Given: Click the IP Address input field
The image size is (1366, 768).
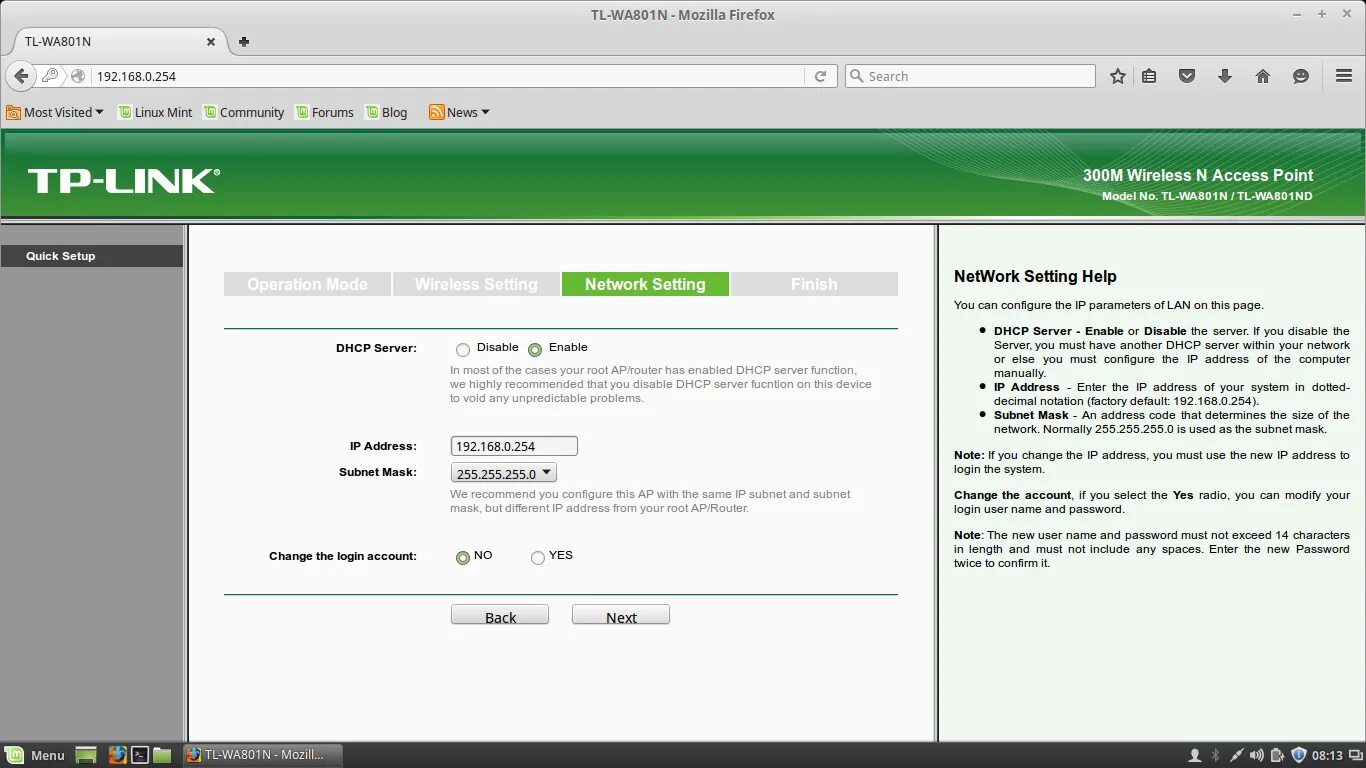Looking at the screenshot, I should pyautogui.click(x=514, y=447).
